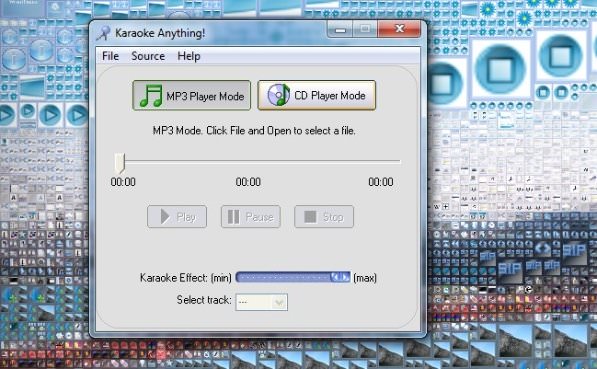
Task: Open the Help menu
Action: [189, 56]
